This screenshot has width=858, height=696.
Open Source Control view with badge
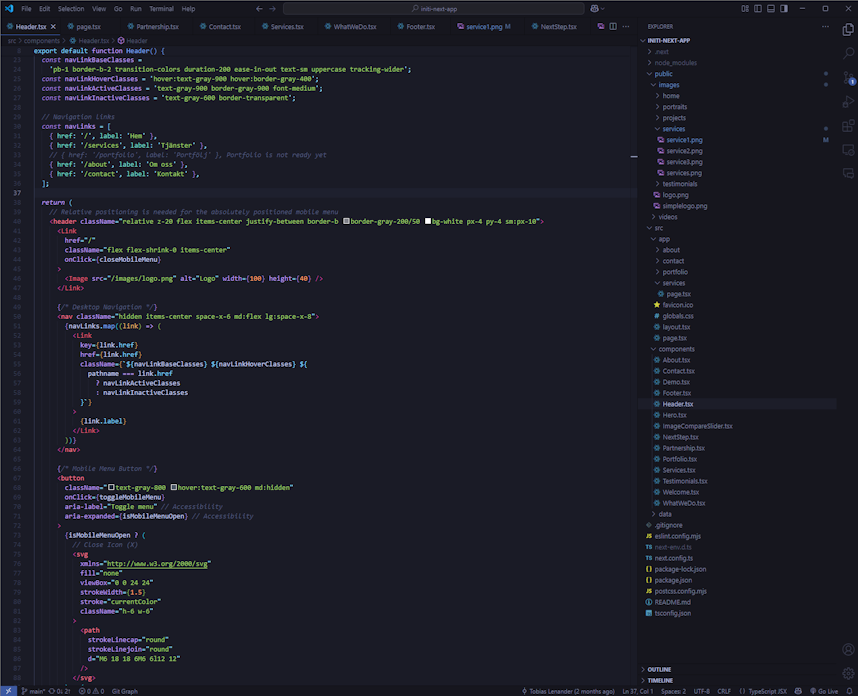point(848,78)
